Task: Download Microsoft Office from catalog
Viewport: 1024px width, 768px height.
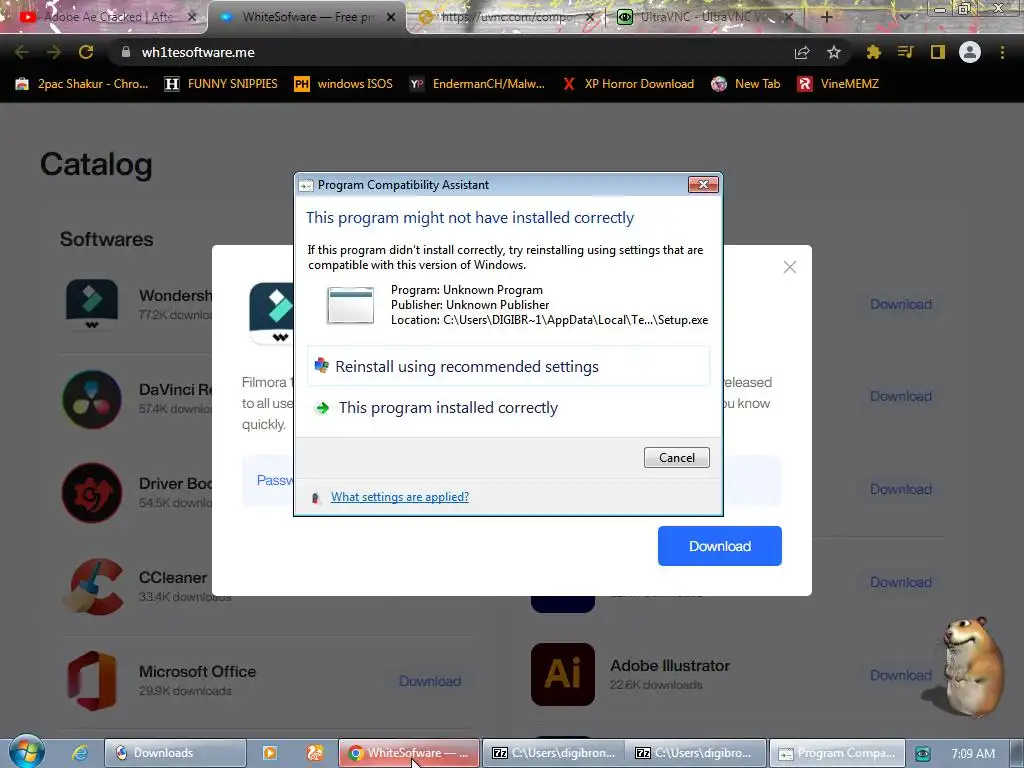Action: [430, 681]
